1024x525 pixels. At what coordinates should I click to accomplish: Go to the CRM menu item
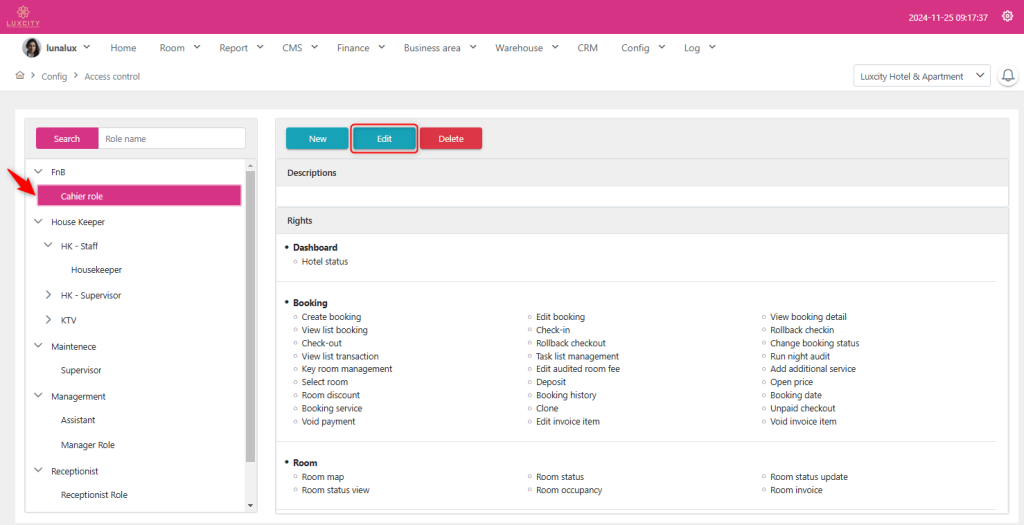(x=587, y=48)
